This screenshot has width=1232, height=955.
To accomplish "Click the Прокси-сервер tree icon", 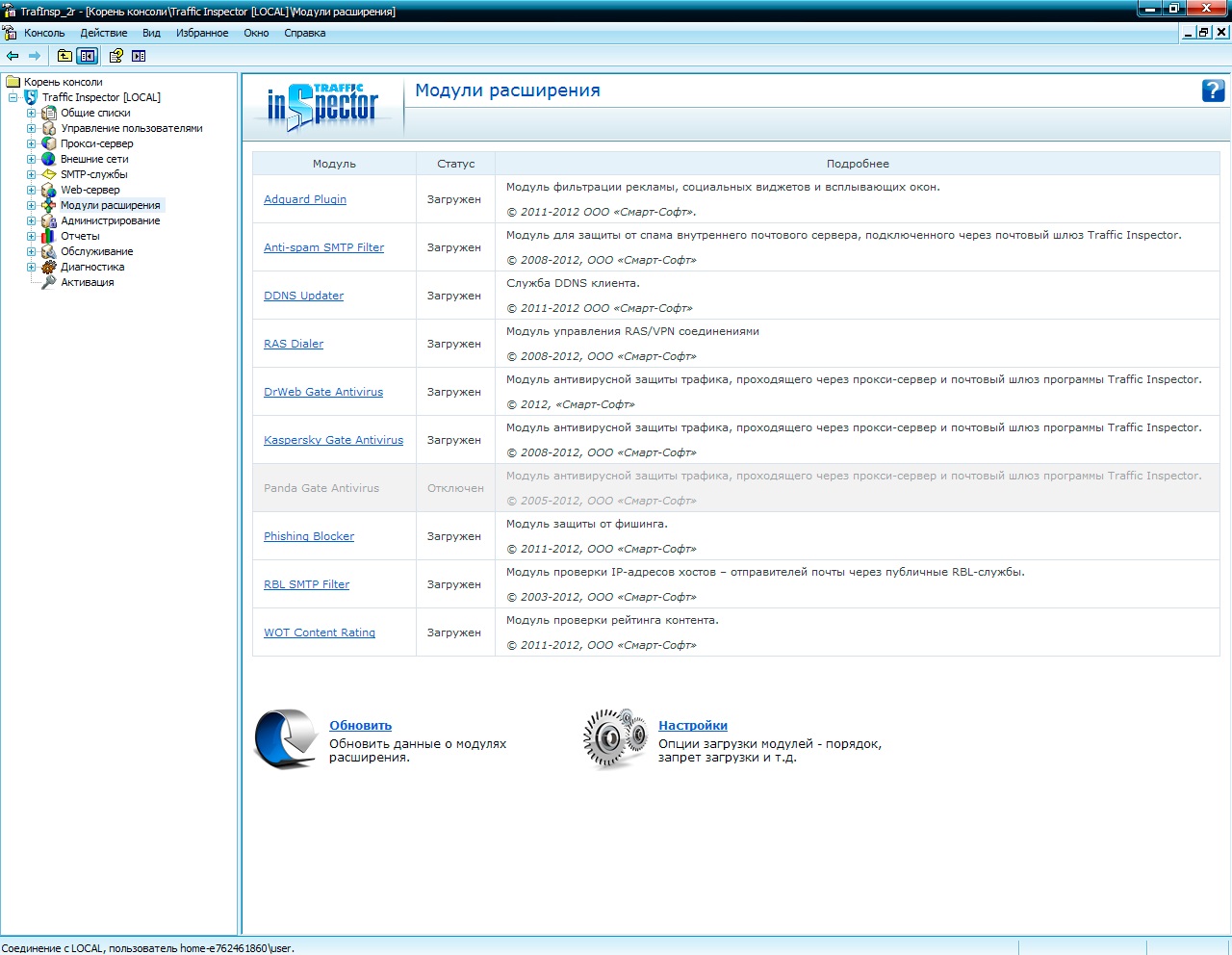I will pos(49,143).
